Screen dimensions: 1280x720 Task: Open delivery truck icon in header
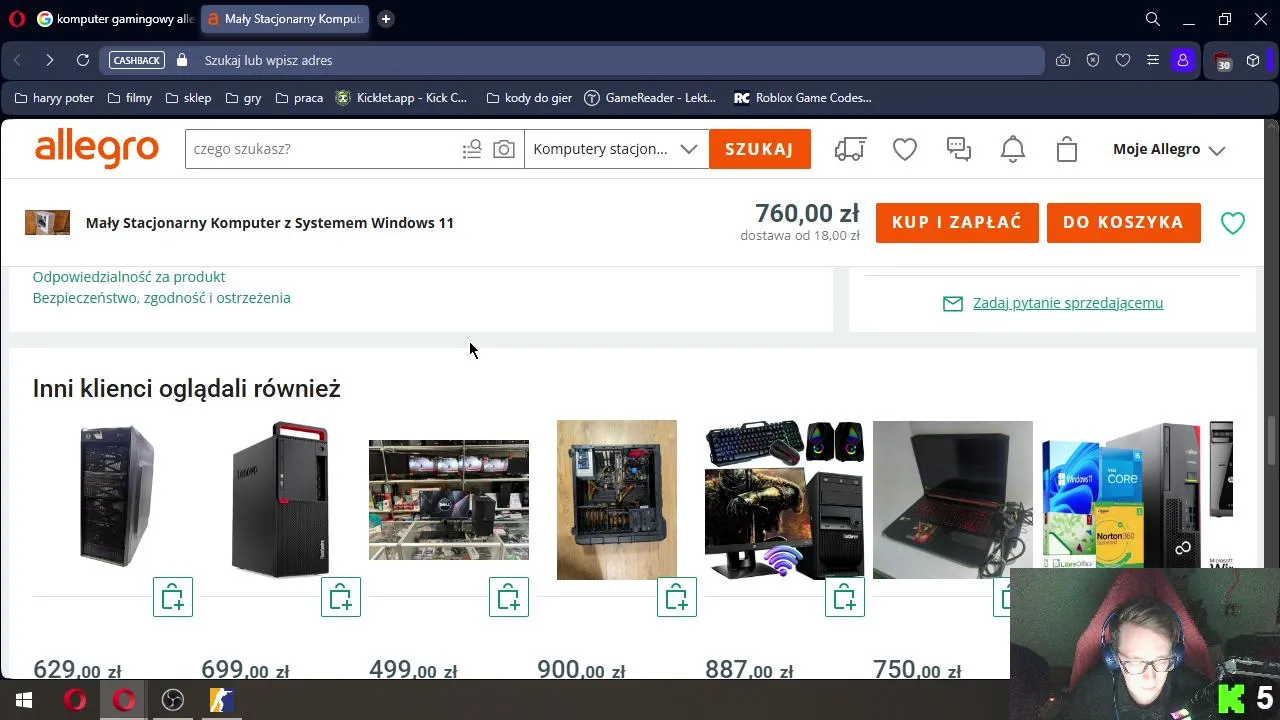[x=850, y=149]
